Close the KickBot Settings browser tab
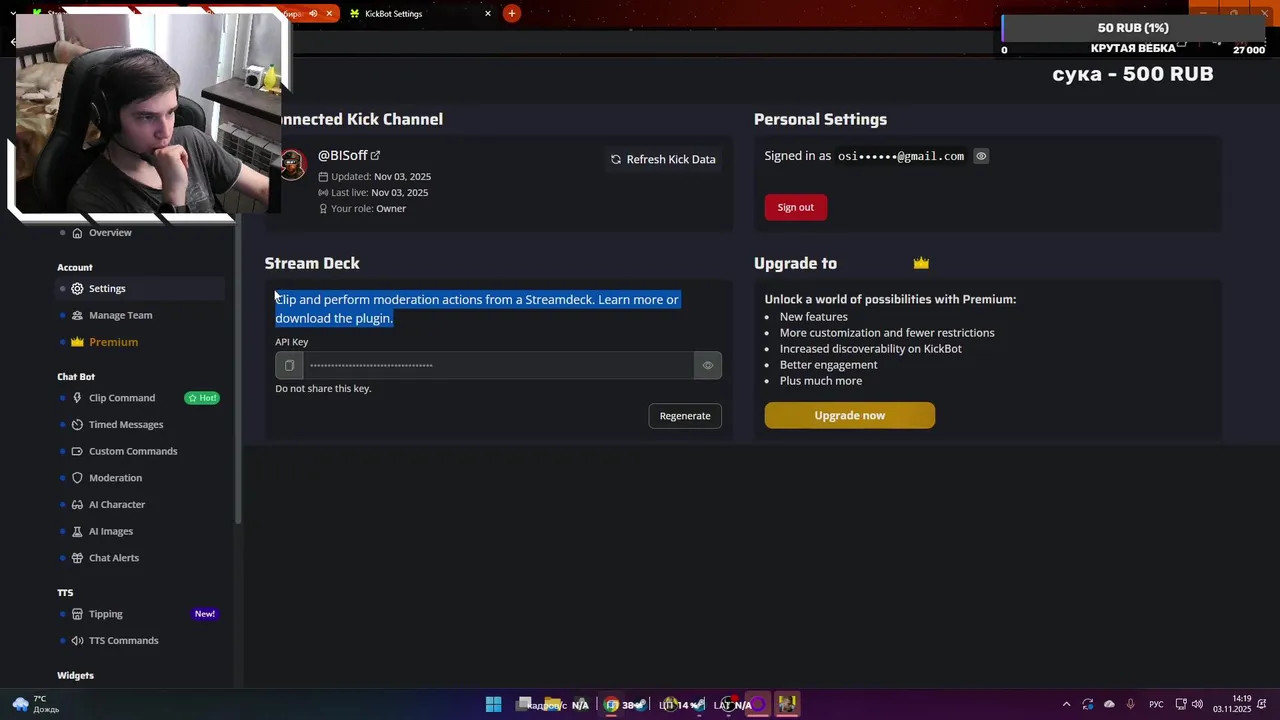This screenshot has height=720, width=1280. tap(488, 14)
